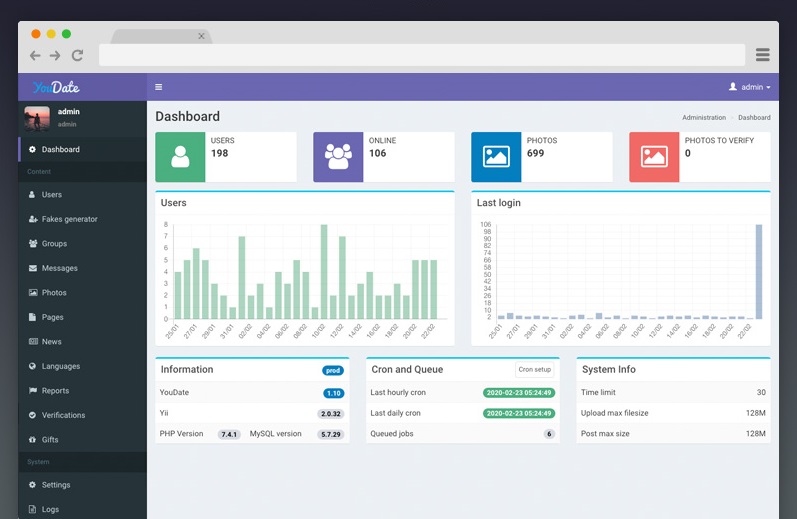The width and height of the screenshot is (797, 519).
Task: Click the Gifts sidebar icon
Action: tap(33, 440)
